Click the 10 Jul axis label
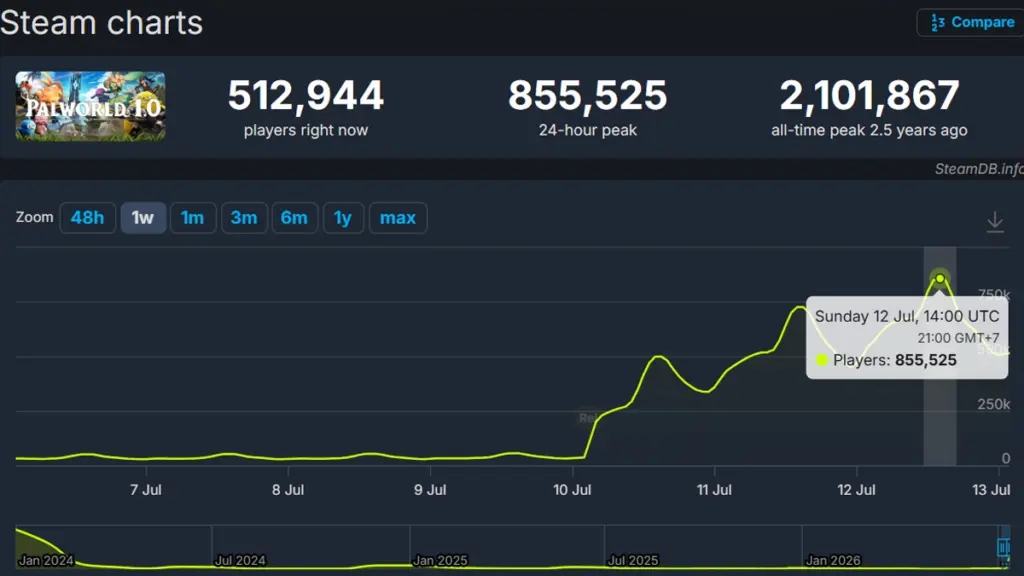Viewport: 1024px width, 576px height. click(572, 490)
